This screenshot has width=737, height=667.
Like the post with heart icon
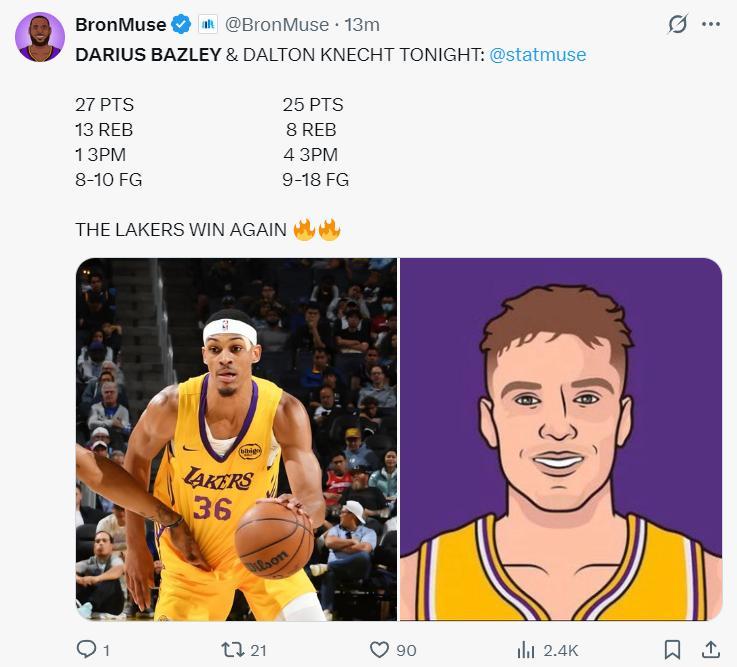[379, 650]
